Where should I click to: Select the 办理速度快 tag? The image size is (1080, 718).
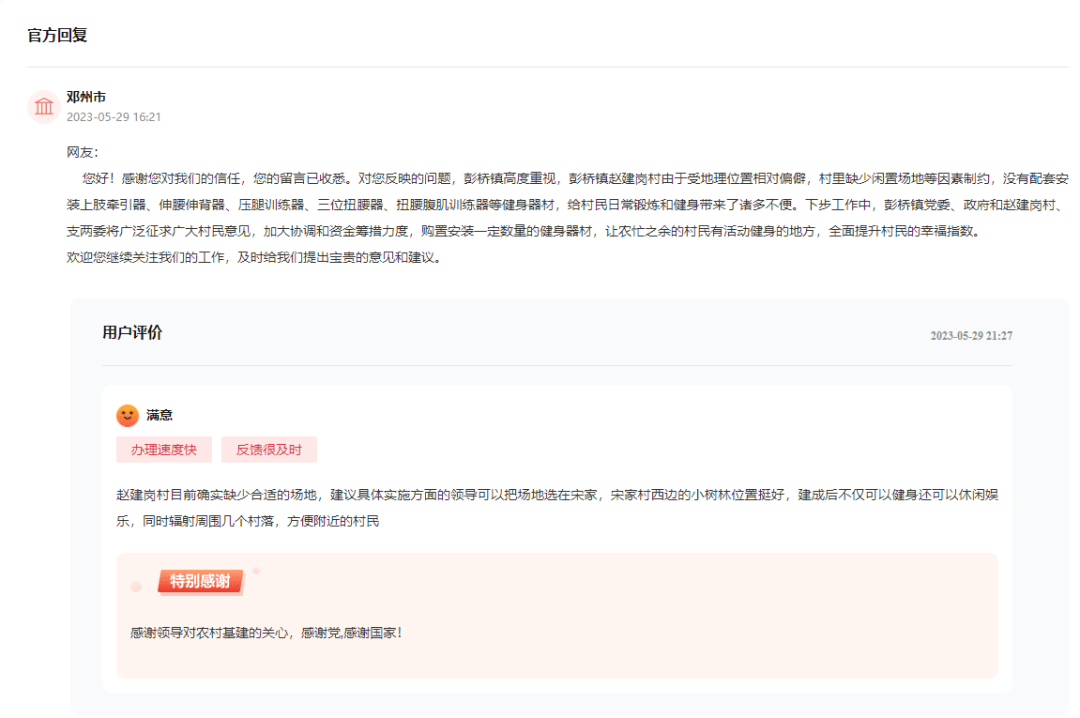coord(164,449)
